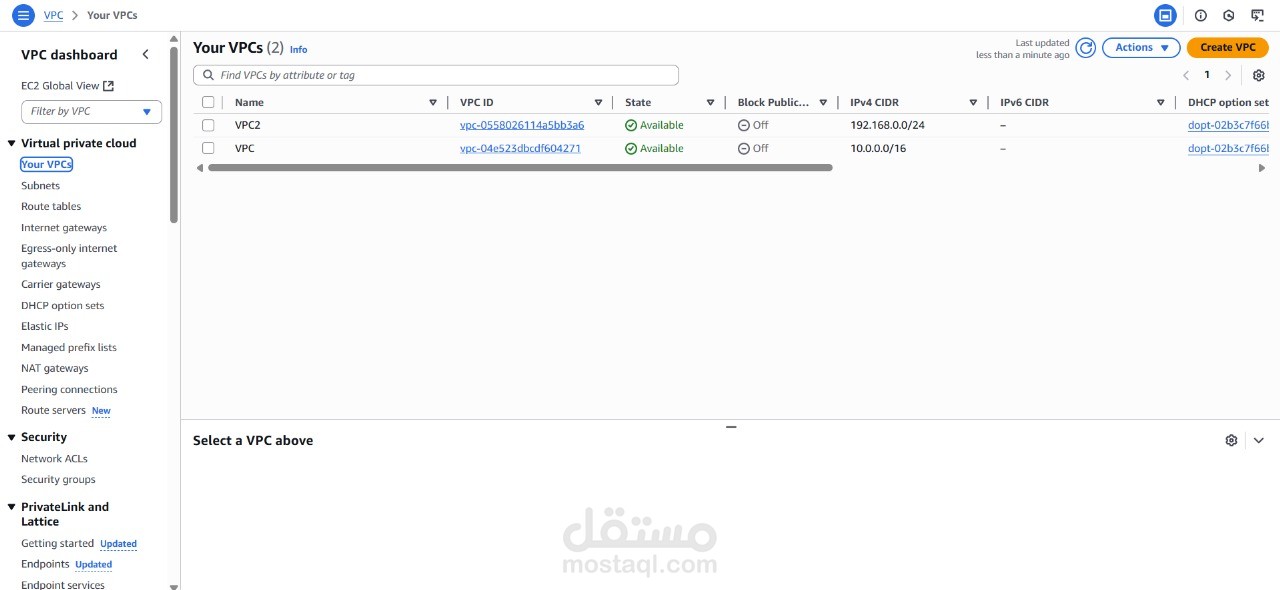Select all VPCs header checkbox
This screenshot has width=1280, height=590.
pyautogui.click(x=208, y=102)
